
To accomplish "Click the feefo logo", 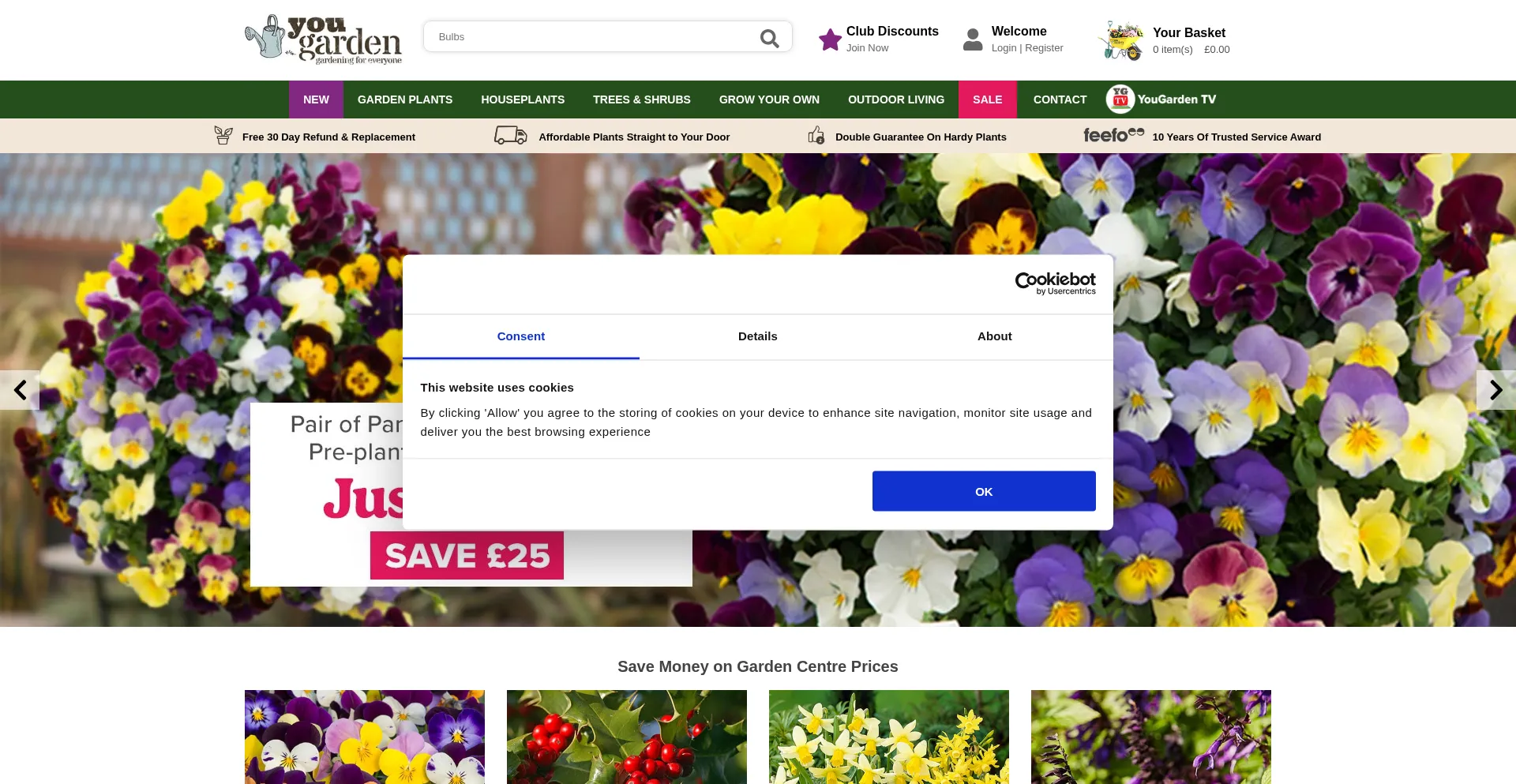I will (x=1113, y=135).
